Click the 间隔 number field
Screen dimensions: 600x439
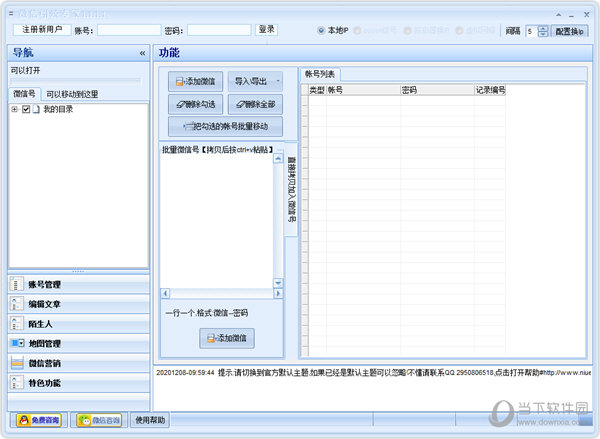(532, 31)
